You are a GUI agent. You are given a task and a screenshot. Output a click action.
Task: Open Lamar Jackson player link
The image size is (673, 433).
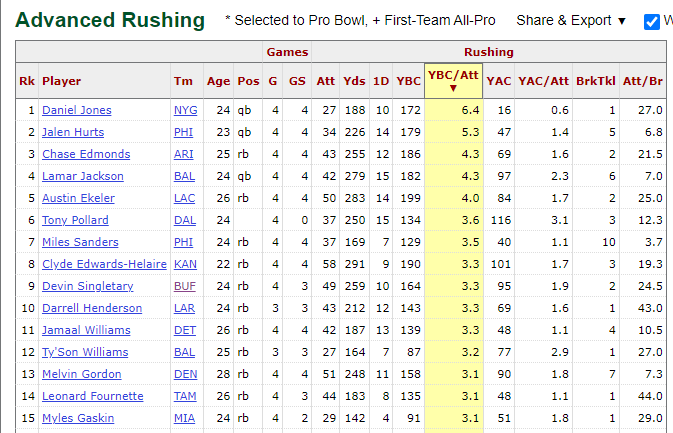click(80, 176)
